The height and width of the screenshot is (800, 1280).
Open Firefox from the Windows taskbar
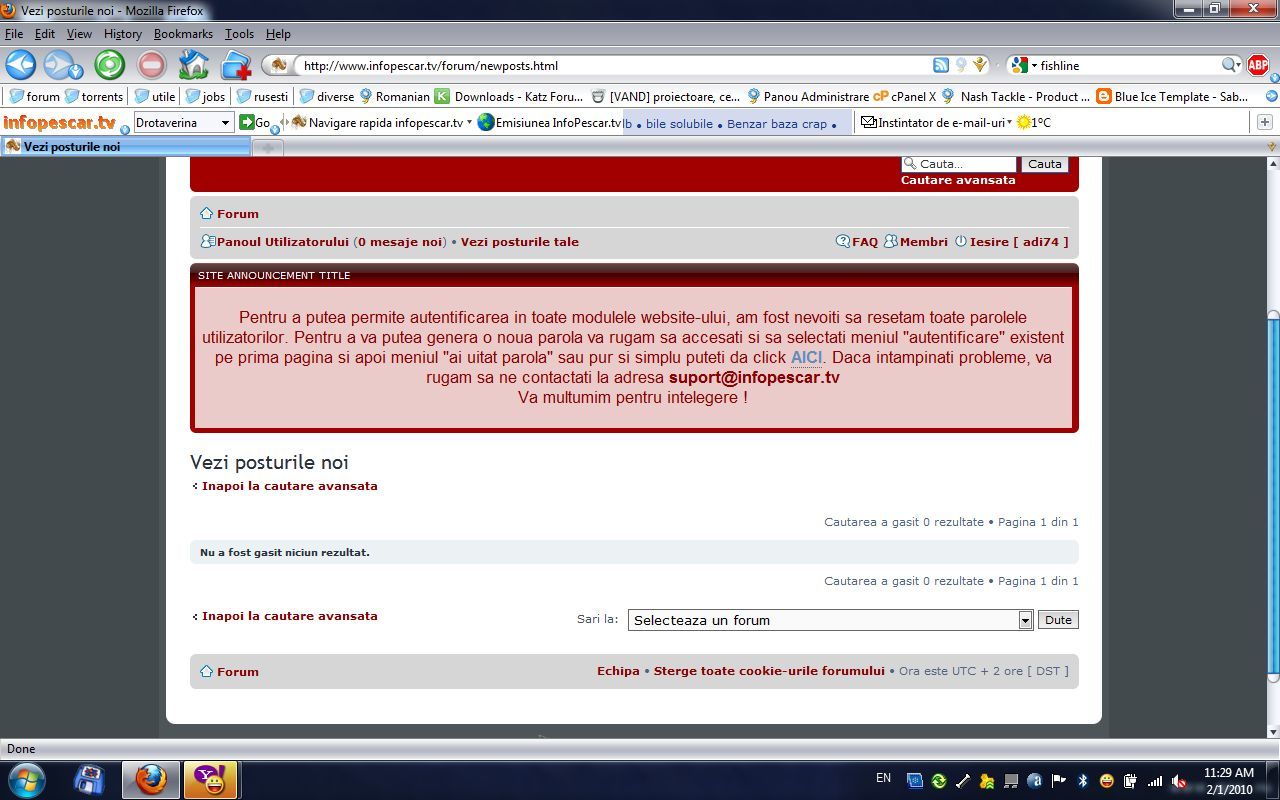(151, 780)
